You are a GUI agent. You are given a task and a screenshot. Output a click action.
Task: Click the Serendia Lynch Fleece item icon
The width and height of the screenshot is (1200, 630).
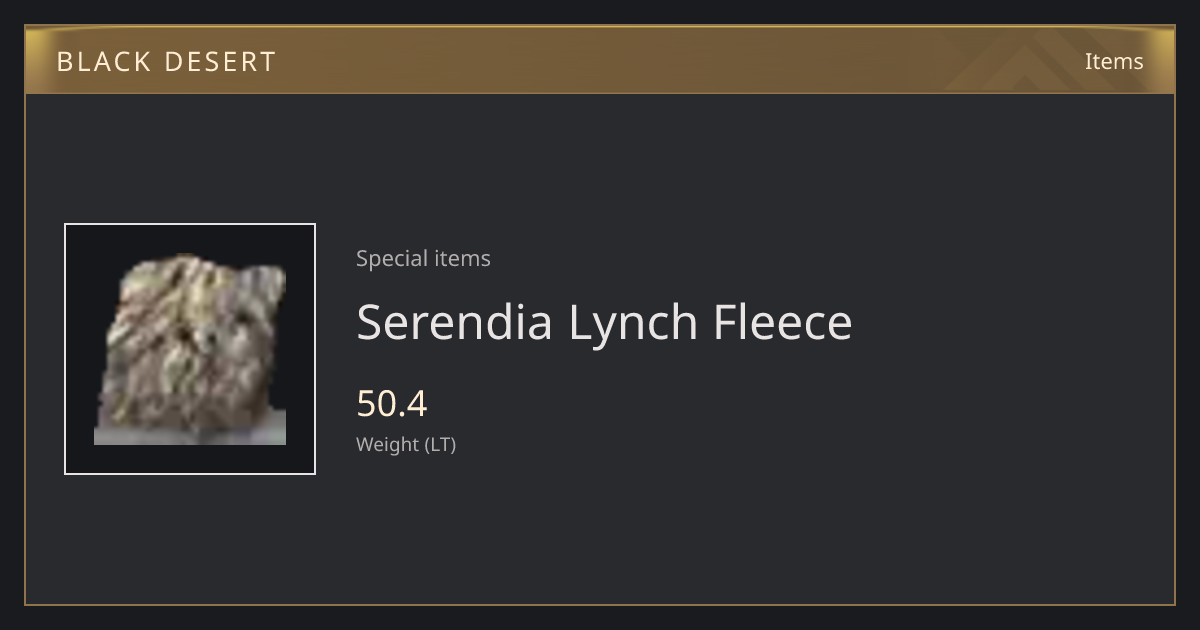tap(190, 349)
